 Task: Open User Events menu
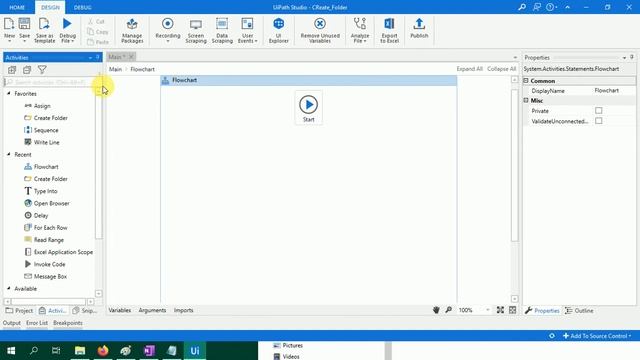(247, 30)
